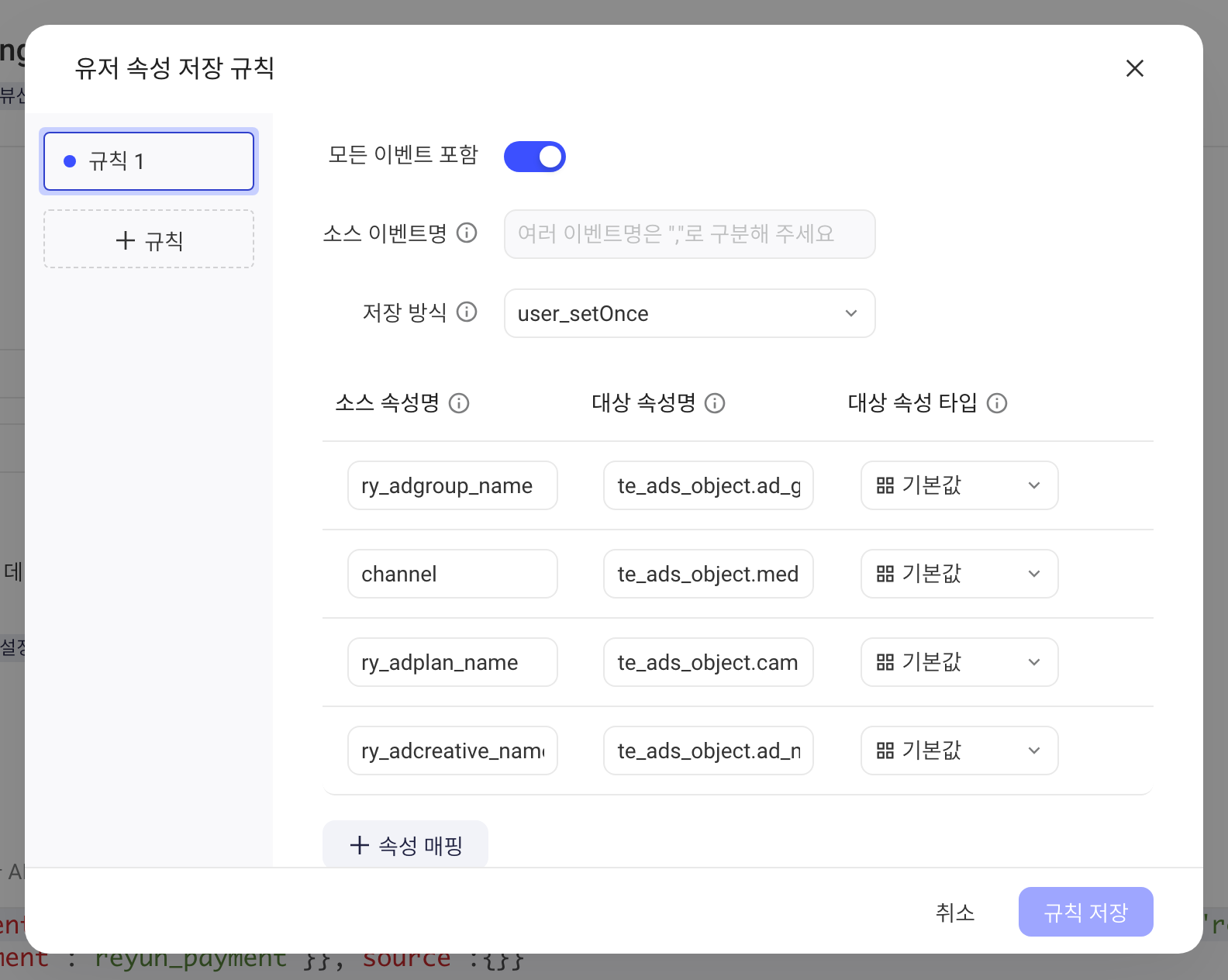Add a new rule with + 규칙

(x=149, y=240)
